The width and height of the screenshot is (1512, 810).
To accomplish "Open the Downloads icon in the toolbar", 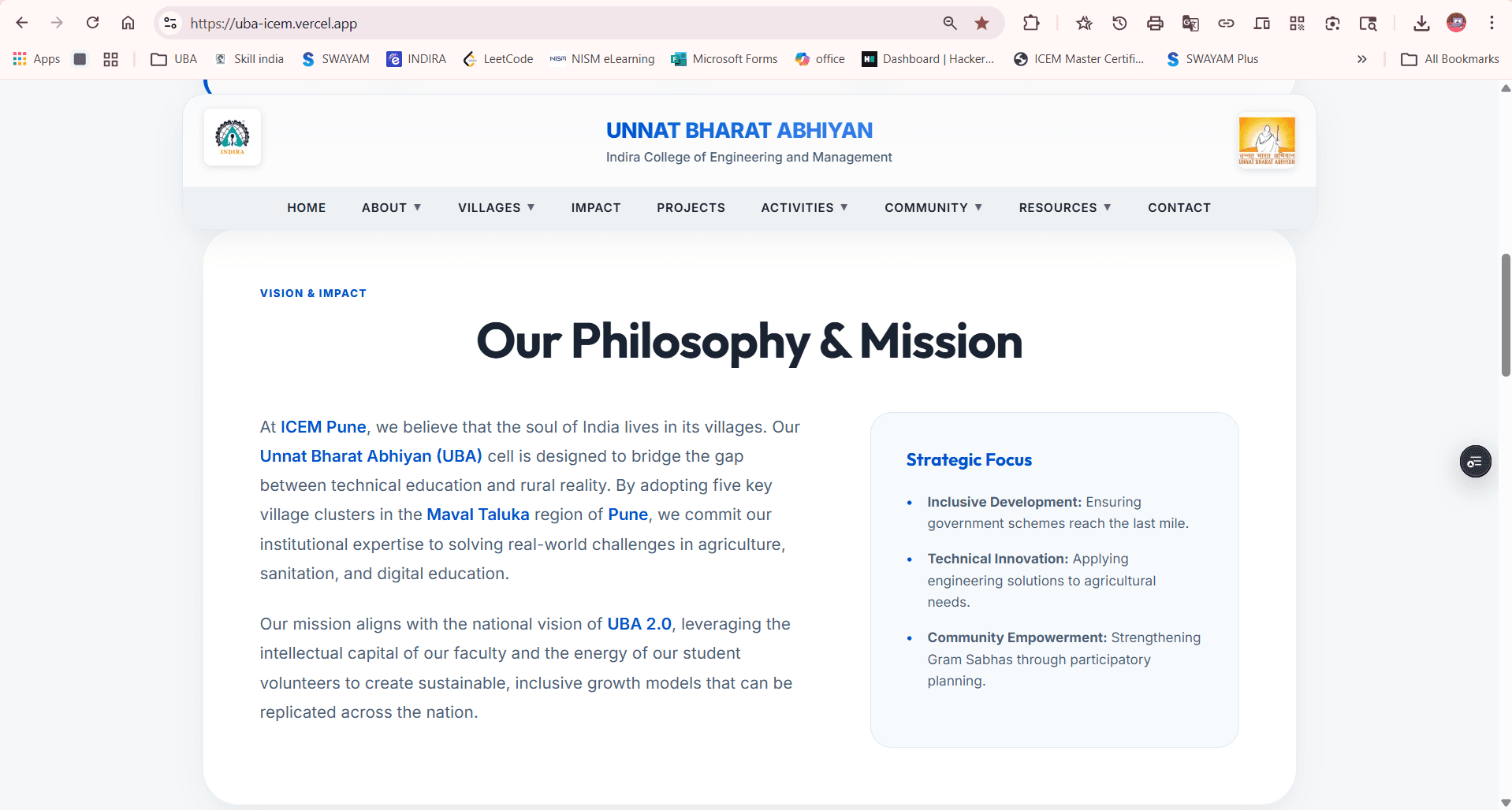I will (x=1421, y=23).
